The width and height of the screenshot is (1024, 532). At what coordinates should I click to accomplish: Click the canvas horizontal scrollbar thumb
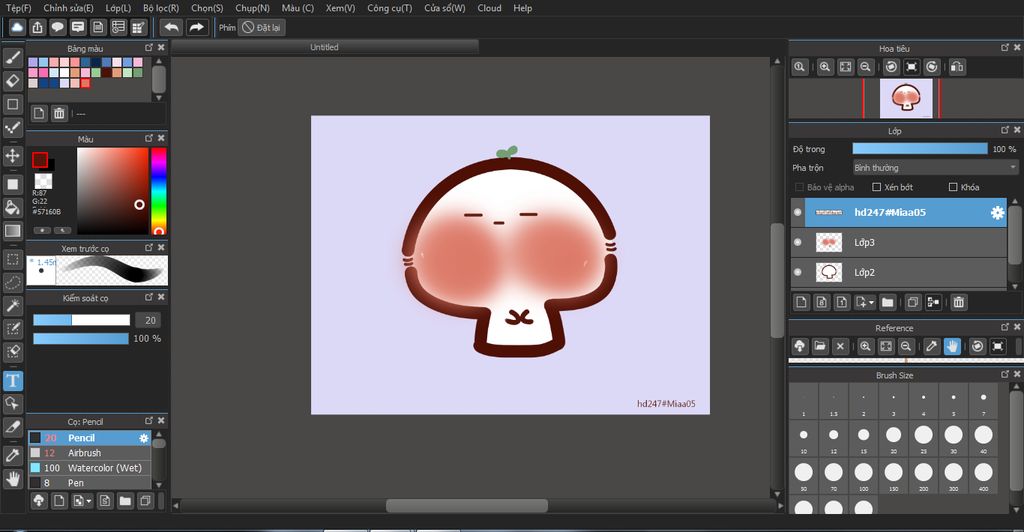pos(467,505)
